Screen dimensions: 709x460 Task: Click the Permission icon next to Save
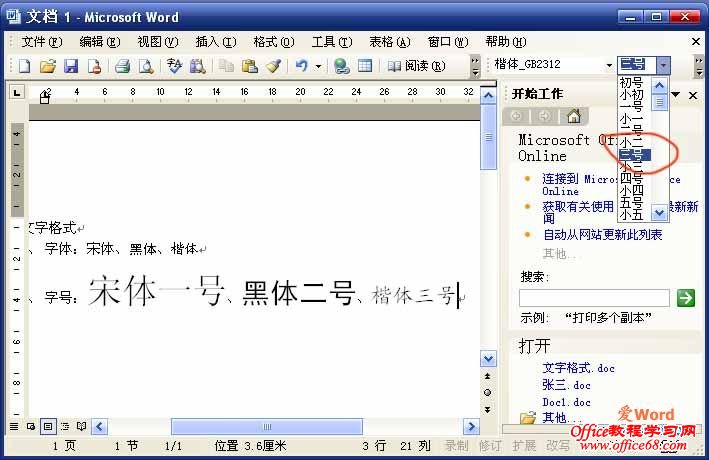tap(94, 66)
